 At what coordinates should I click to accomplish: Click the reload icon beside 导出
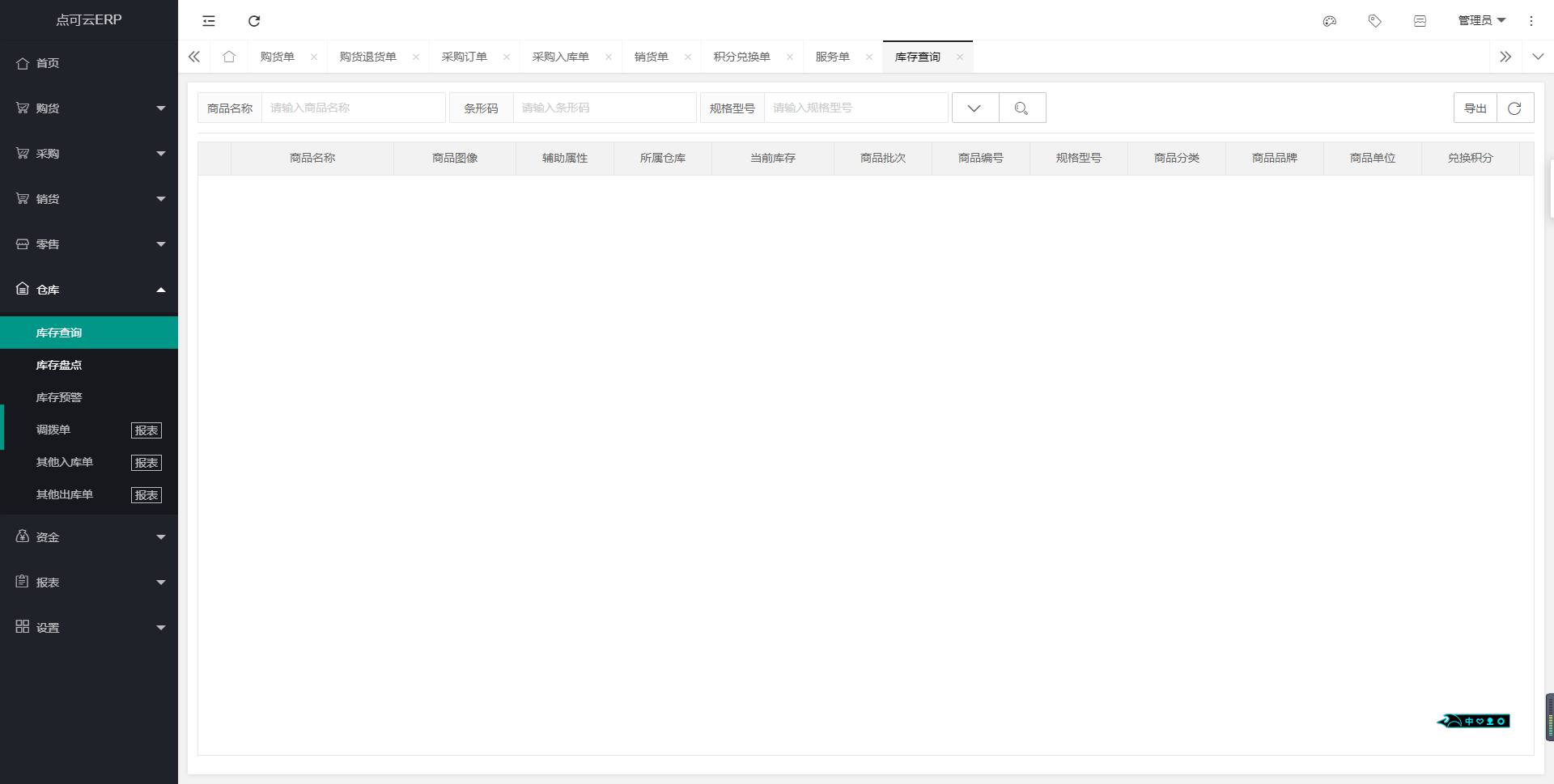pyautogui.click(x=1514, y=108)
